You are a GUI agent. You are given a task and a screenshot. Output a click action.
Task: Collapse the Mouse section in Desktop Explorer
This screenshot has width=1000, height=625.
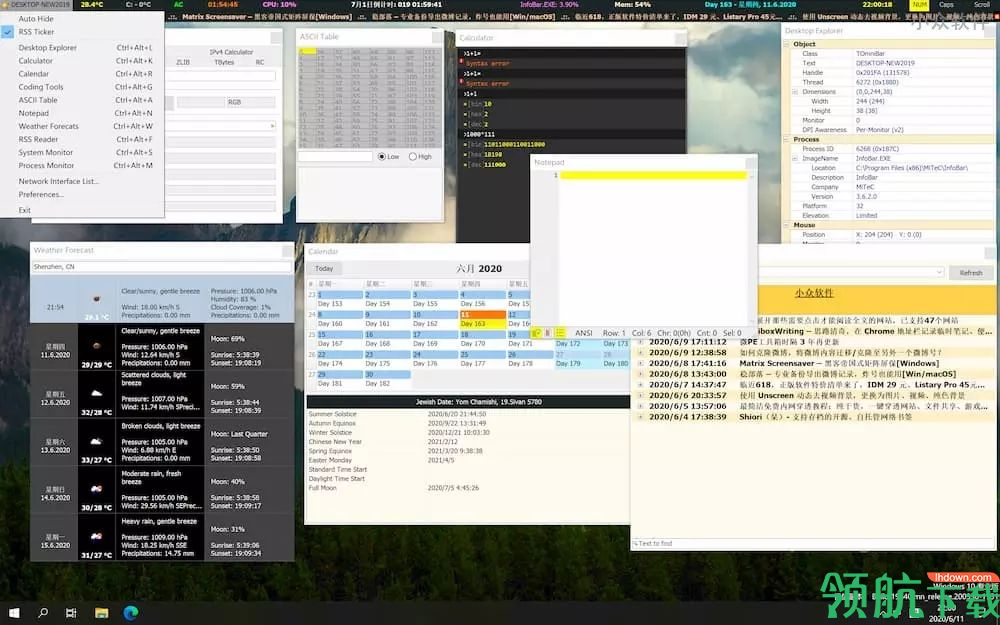786,225
